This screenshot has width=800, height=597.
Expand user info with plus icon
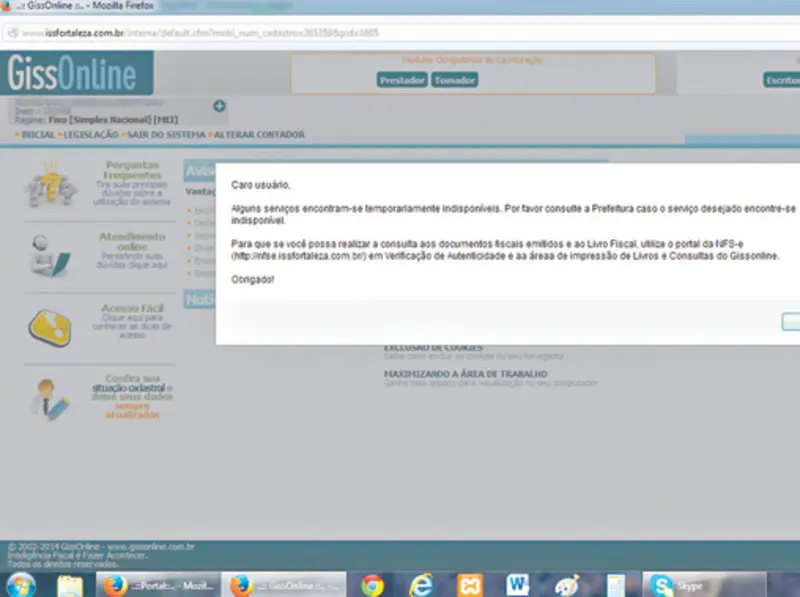[219, 106]
